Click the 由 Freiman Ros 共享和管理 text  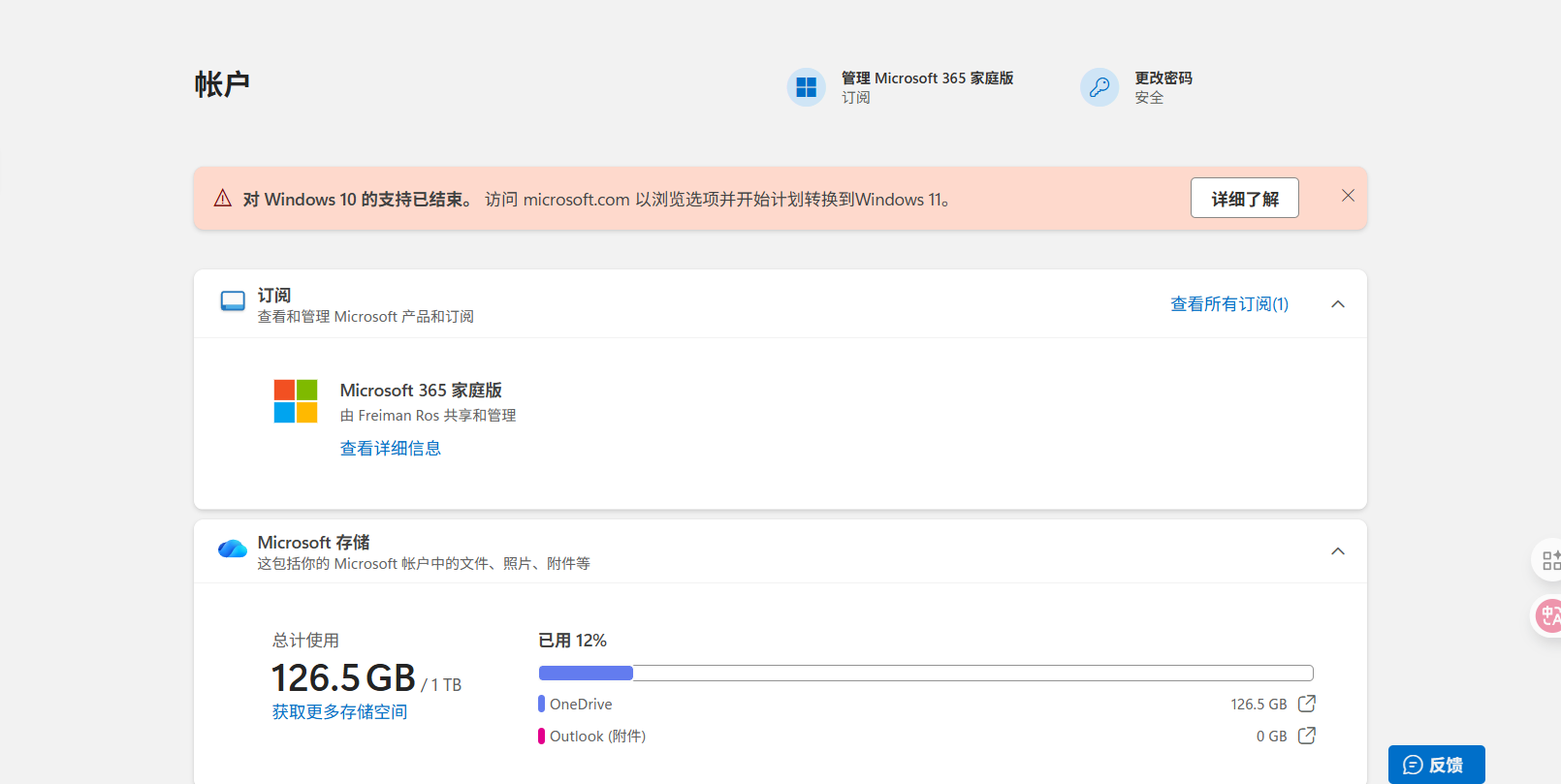pyautogui.click(x=428, y=415)
